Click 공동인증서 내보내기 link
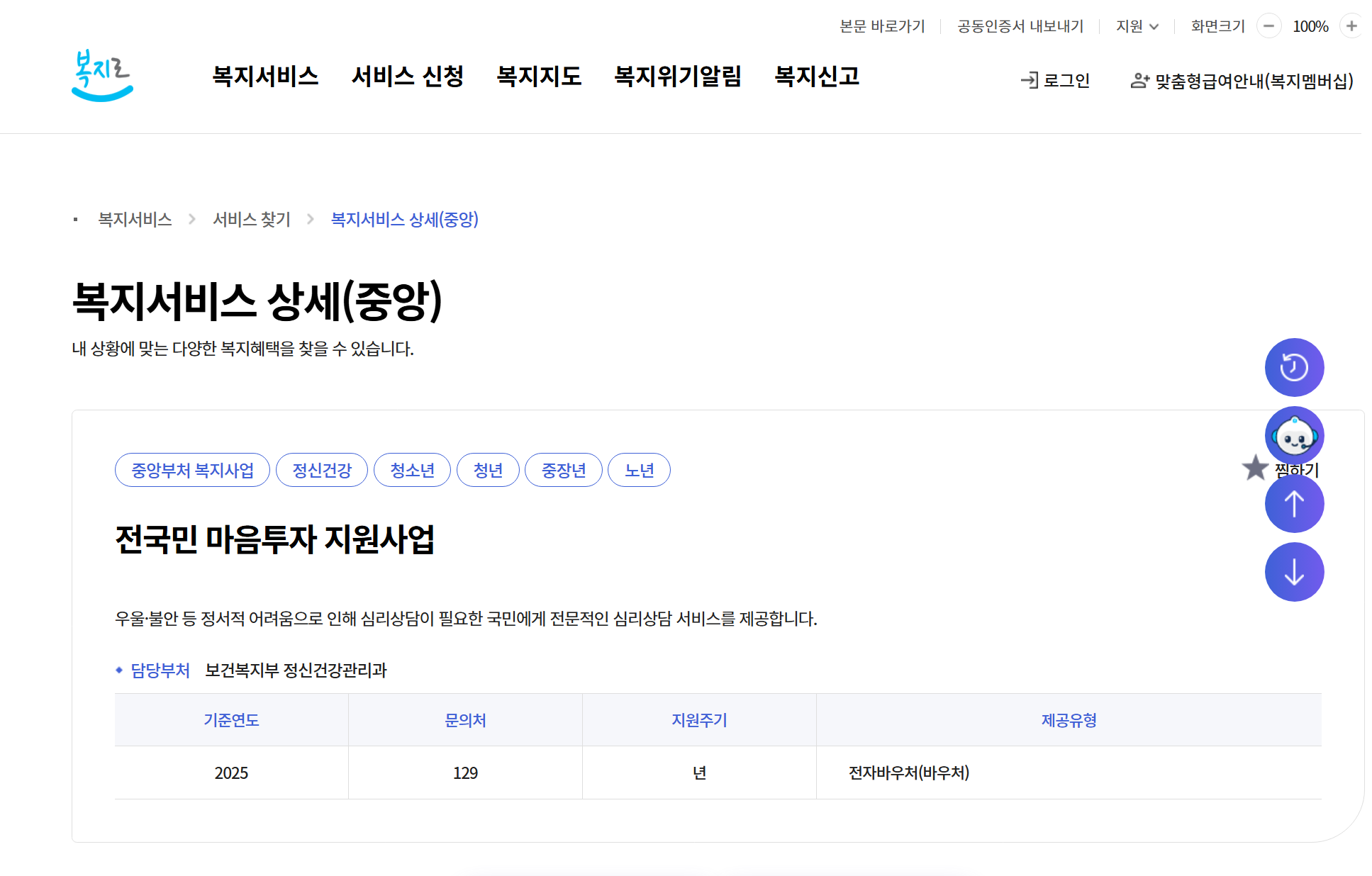This screenshot has width=1372, height=876. pyautogui.click(x=1020, y=26)
